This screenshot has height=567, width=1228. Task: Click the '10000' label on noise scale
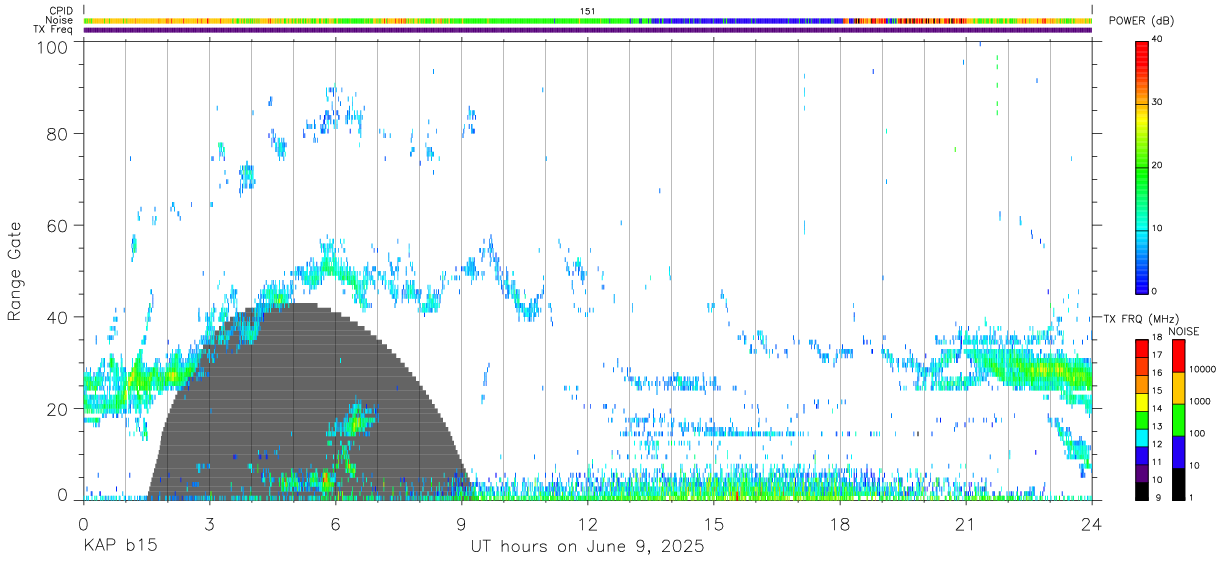tap(1202, 369)
